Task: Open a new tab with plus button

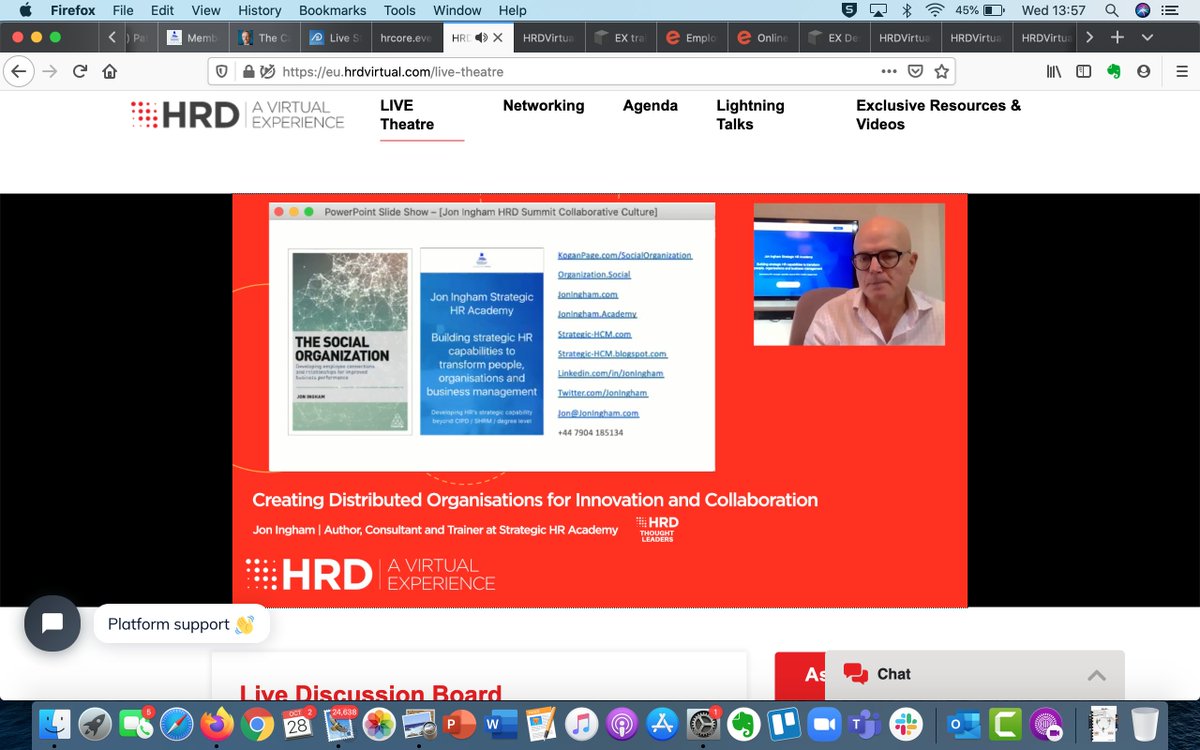Action: 1117,37
